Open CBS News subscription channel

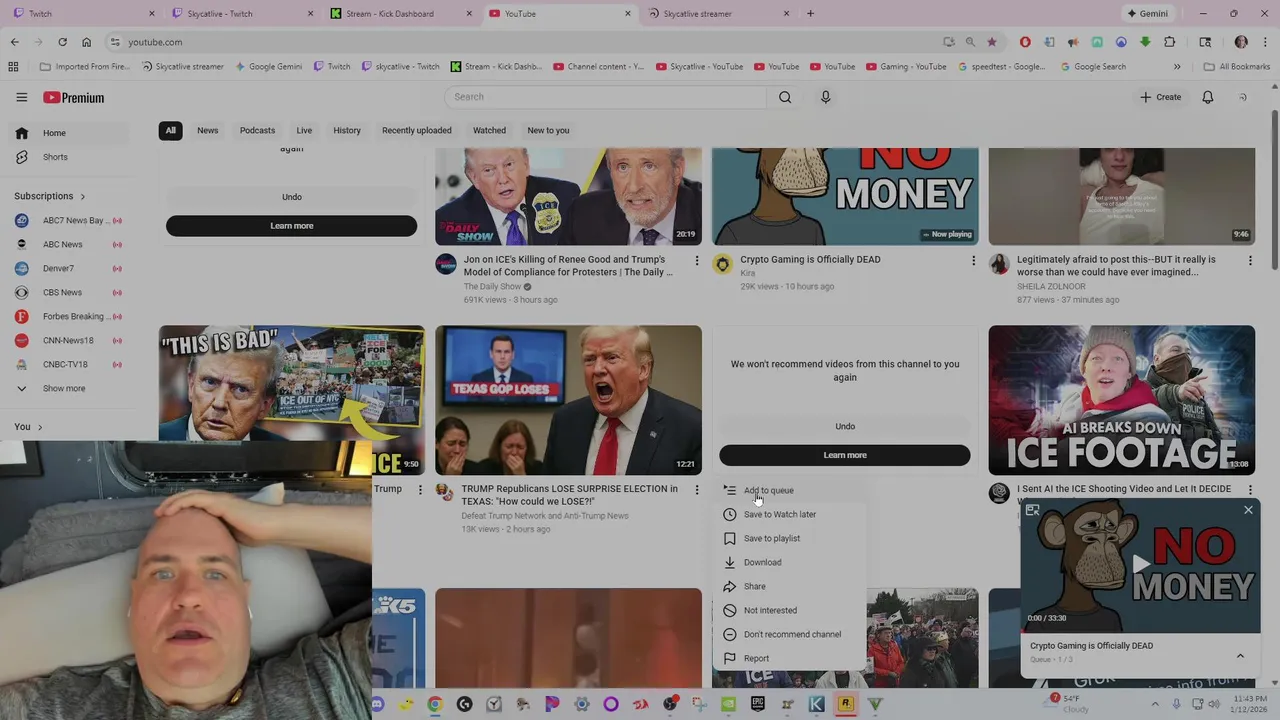[65, 292]
